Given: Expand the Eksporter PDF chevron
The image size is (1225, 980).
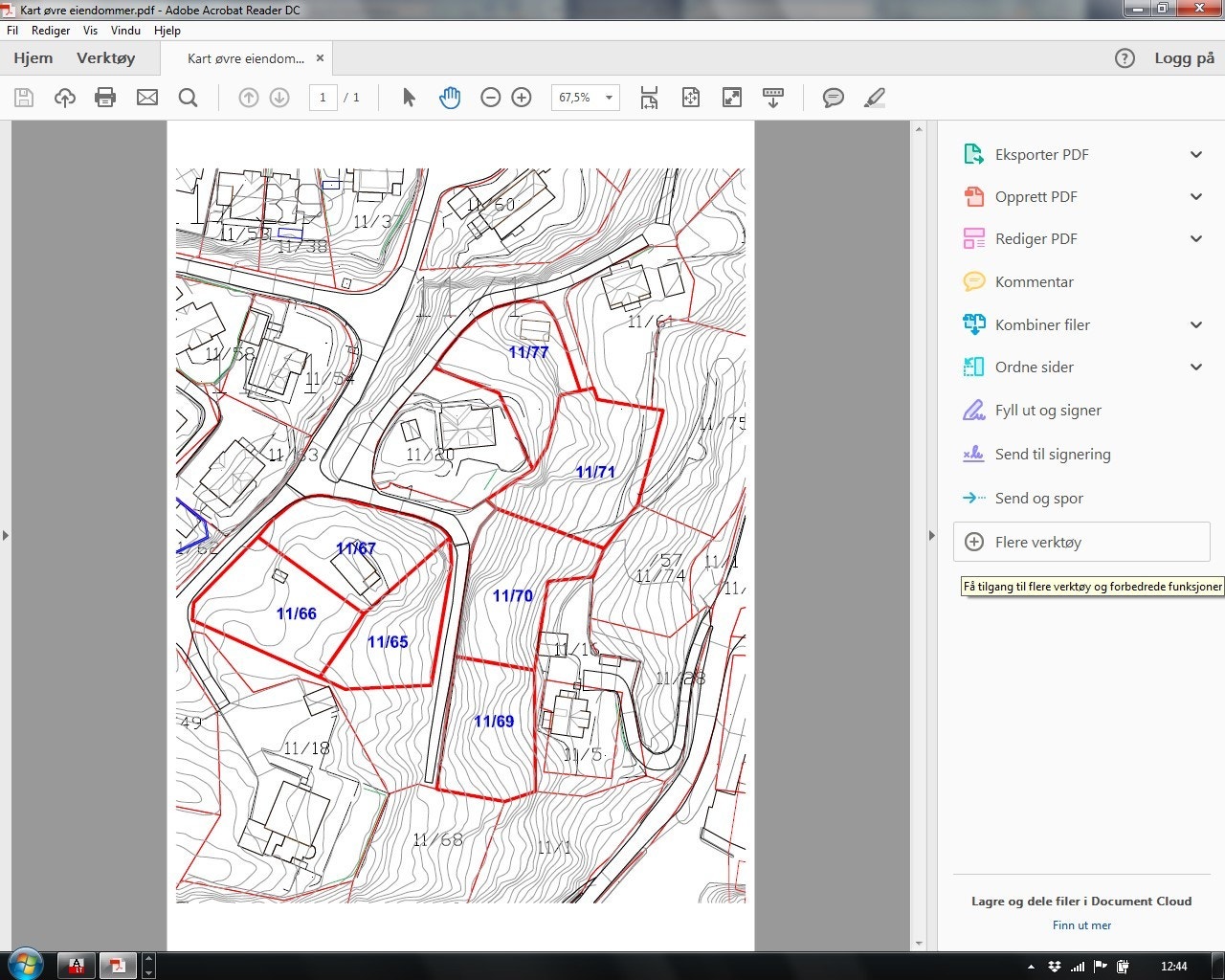Looking at the screenshot, I should [1196, 154].
